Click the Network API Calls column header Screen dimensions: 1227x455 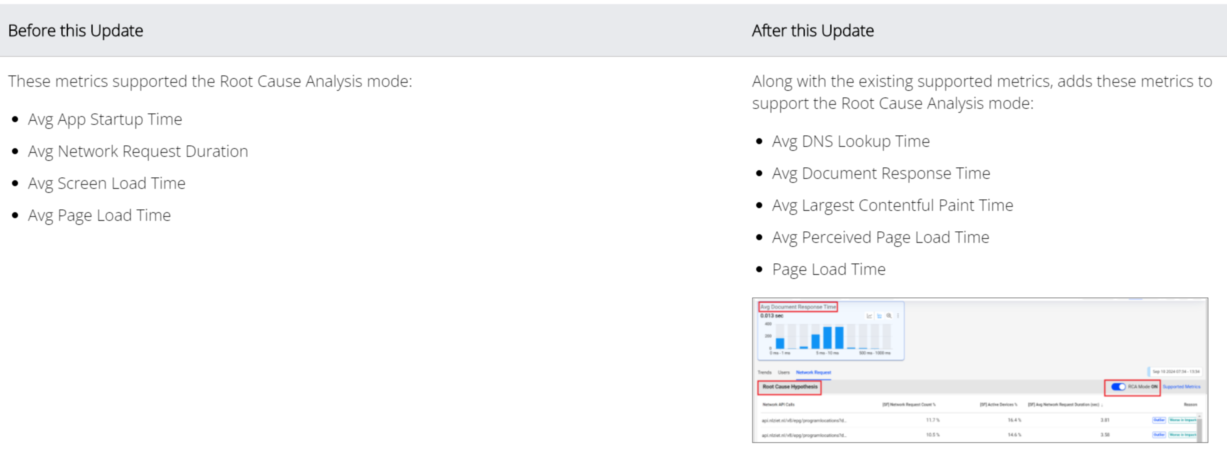[x=778, y=405]
